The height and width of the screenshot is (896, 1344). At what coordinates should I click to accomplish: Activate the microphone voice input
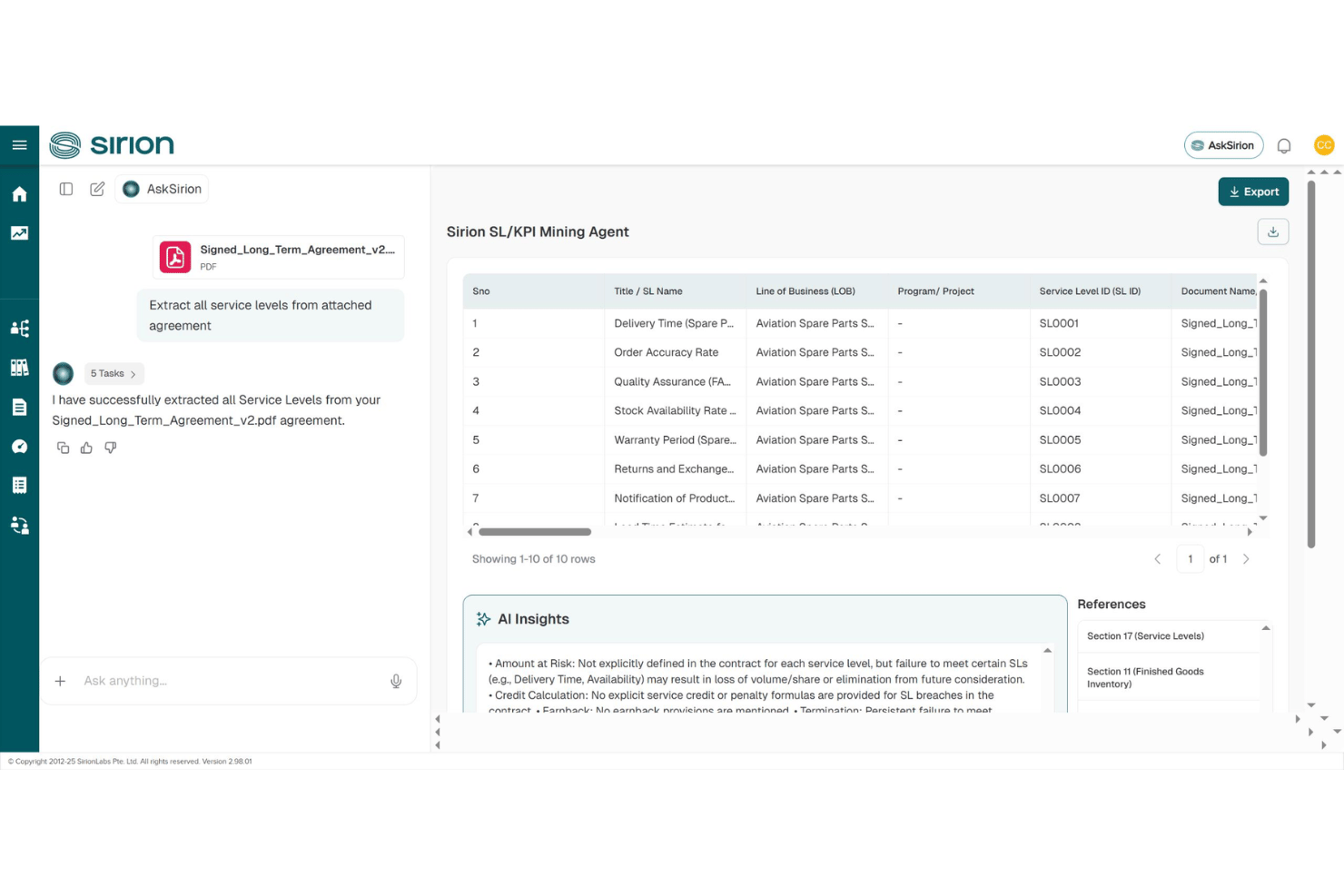pos(396,681)
